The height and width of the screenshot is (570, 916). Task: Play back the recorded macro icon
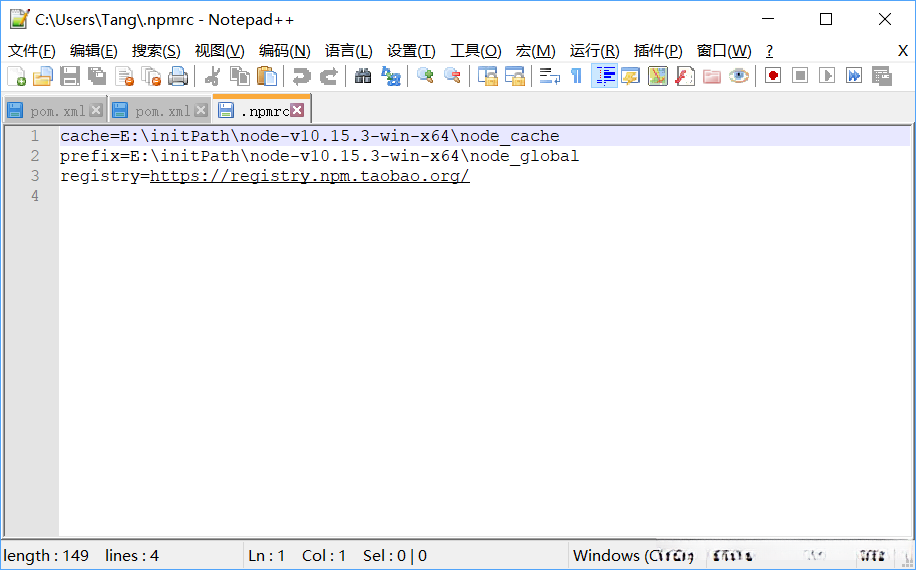pyautogui.click(x=827, y=76)
